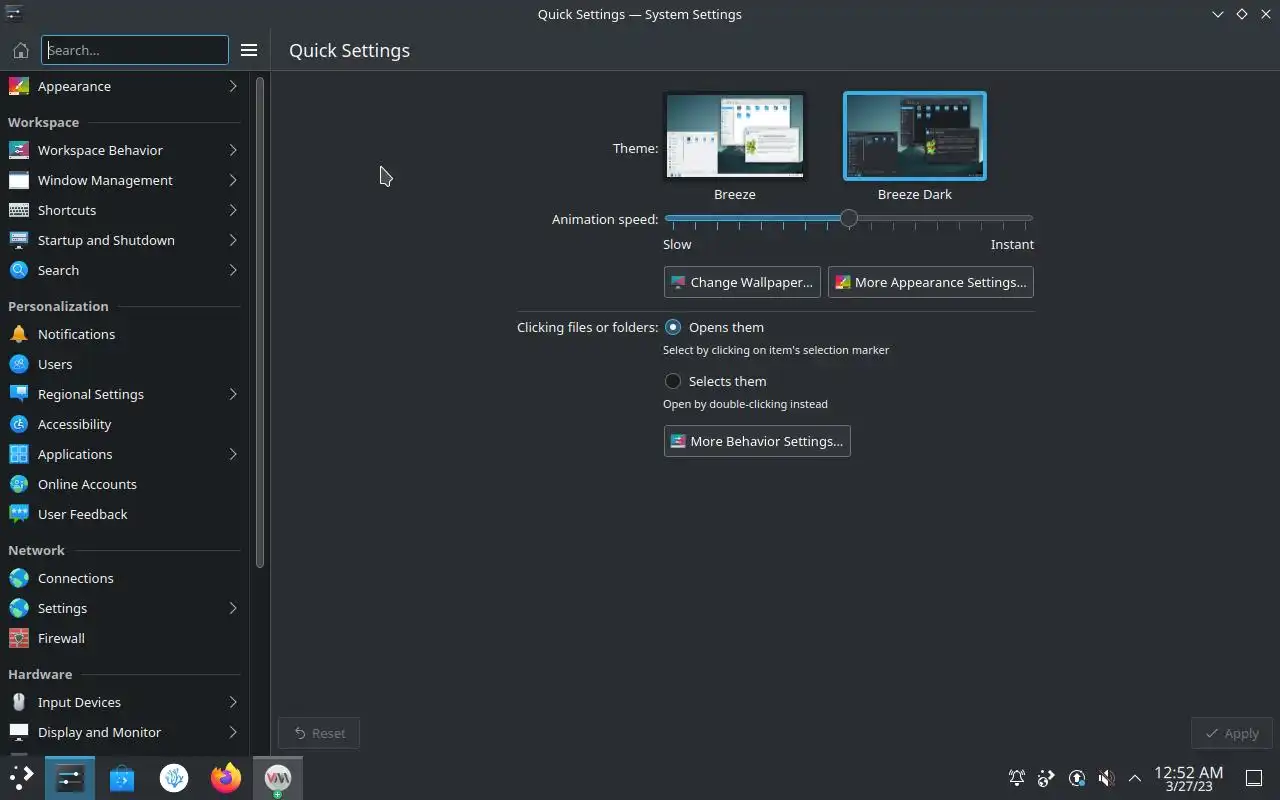Click the updates tray icon

[x=1076, y=778]
